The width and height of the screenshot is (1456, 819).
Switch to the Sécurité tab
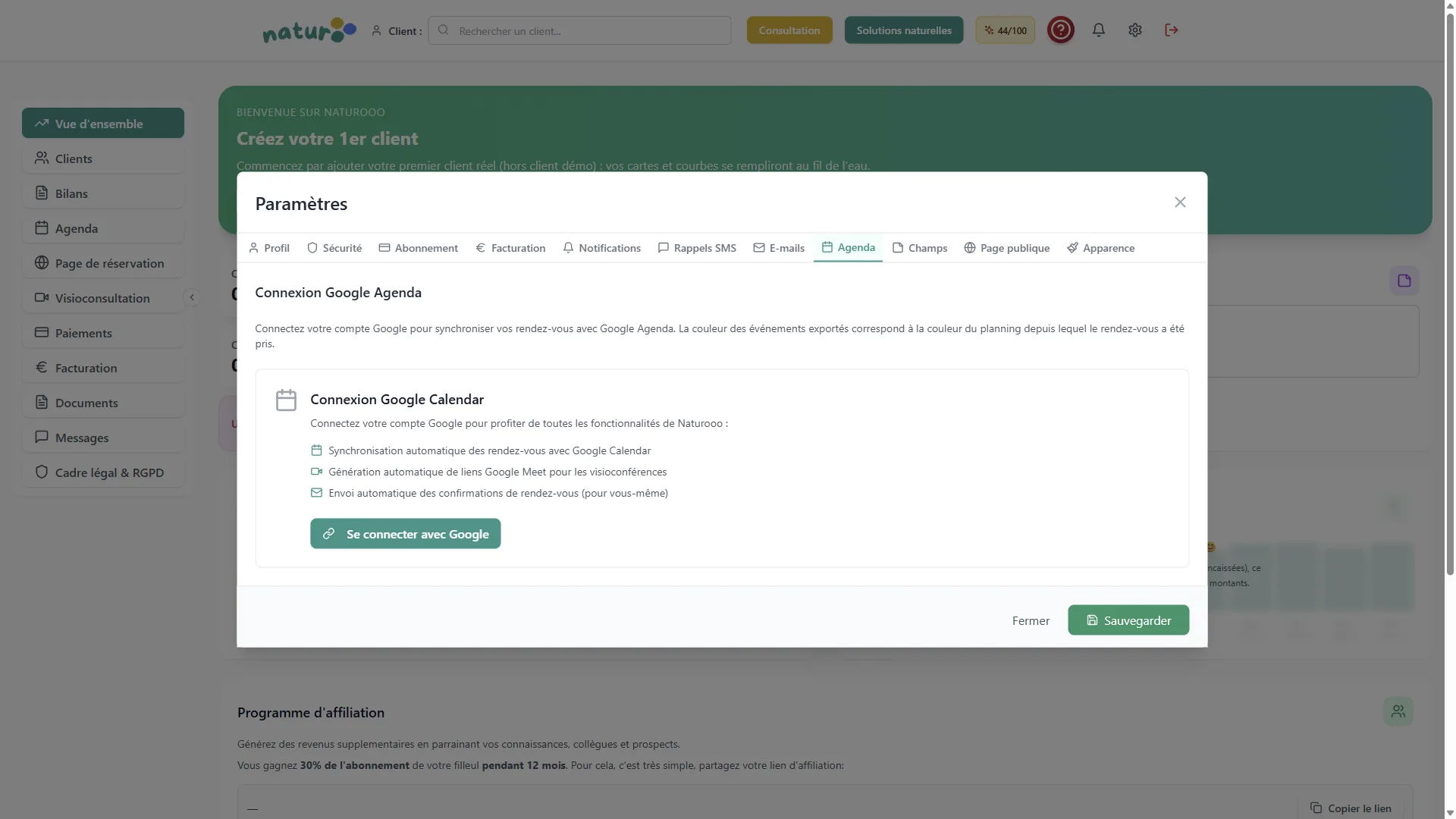click(334, 248)
